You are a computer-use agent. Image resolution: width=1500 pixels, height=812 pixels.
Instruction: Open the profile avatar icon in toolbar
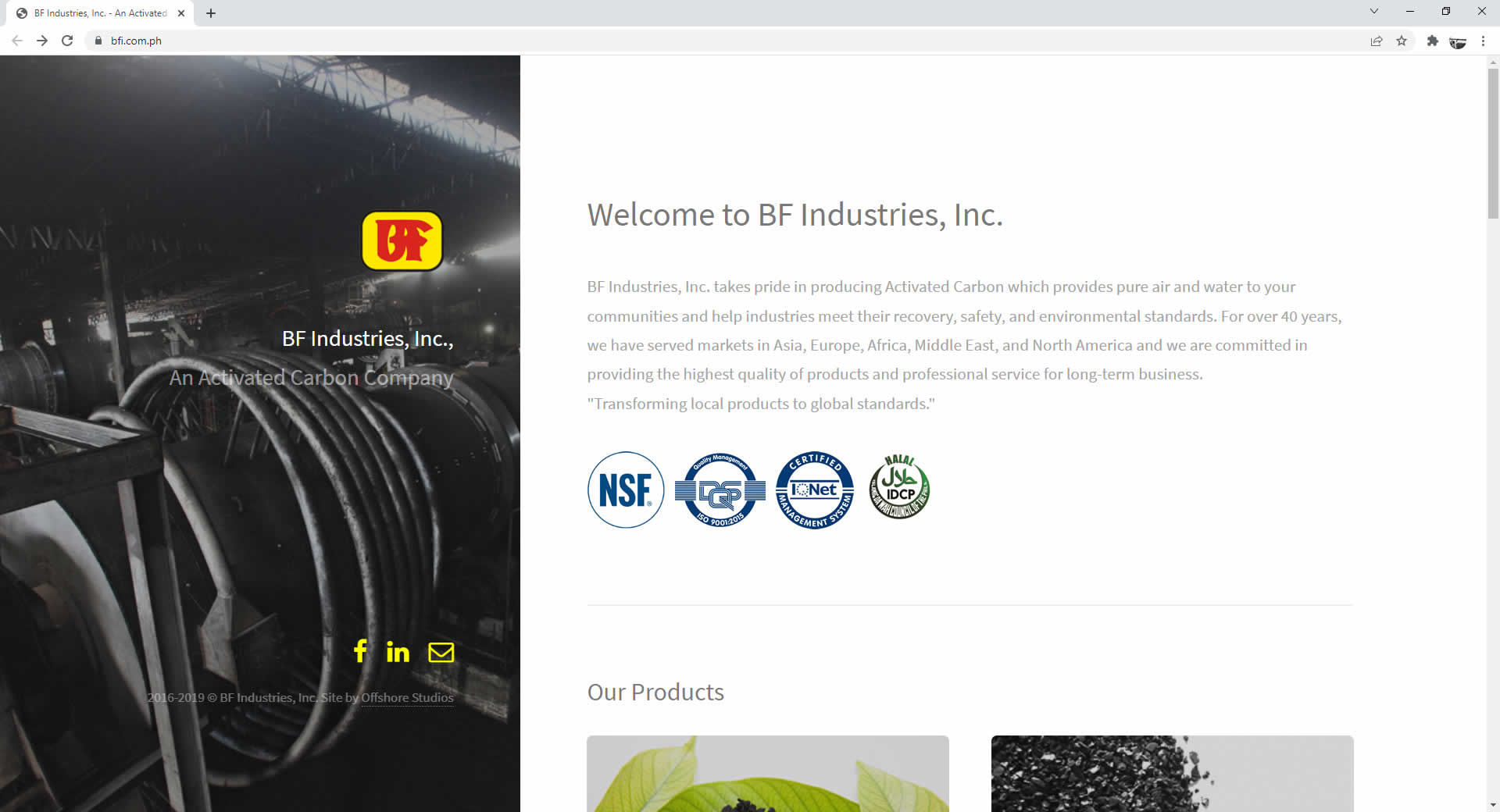(1458, 41)
